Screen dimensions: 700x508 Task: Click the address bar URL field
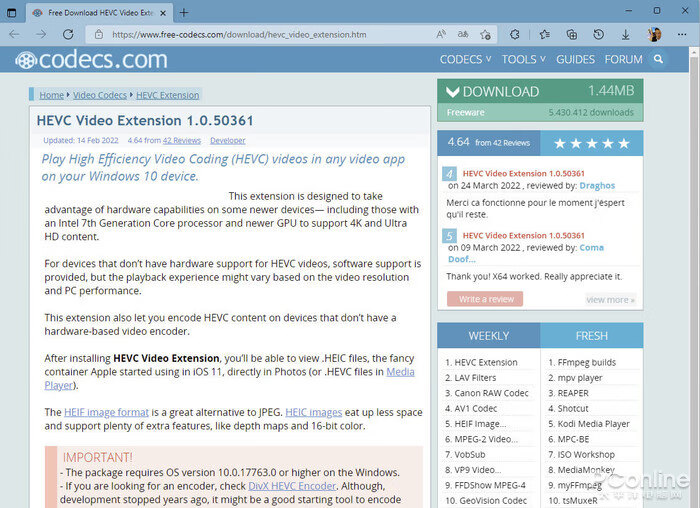[x=268, y=34]
